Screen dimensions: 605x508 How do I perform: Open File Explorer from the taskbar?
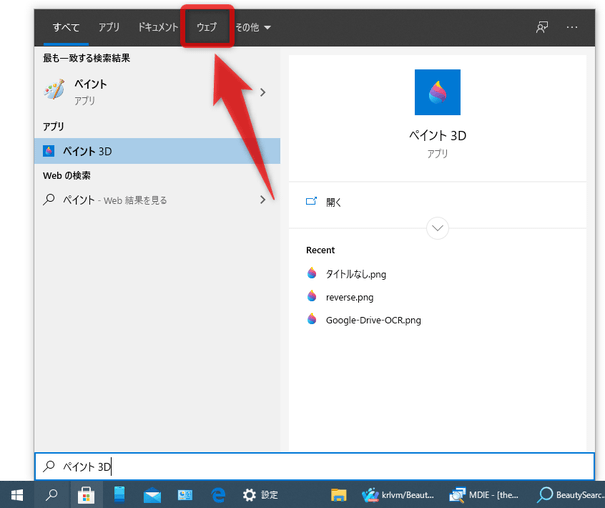(x=338, y=495)
